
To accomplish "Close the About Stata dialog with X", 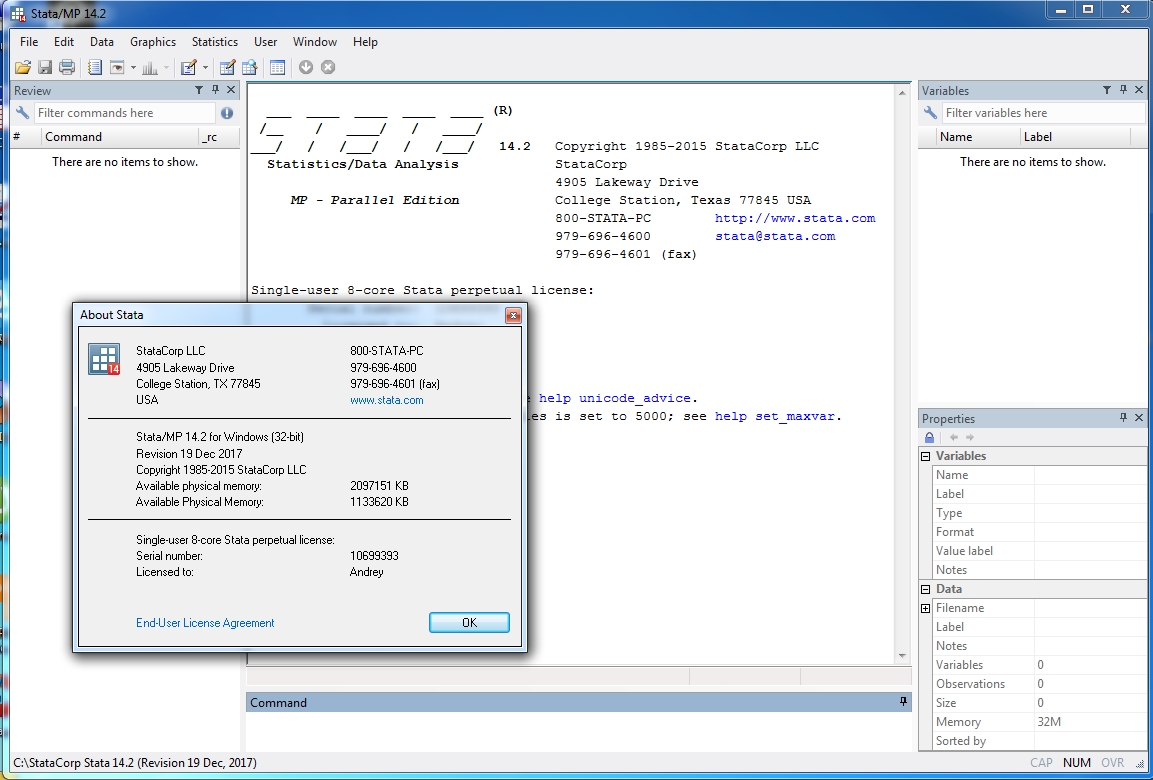I will coord(513,315).
